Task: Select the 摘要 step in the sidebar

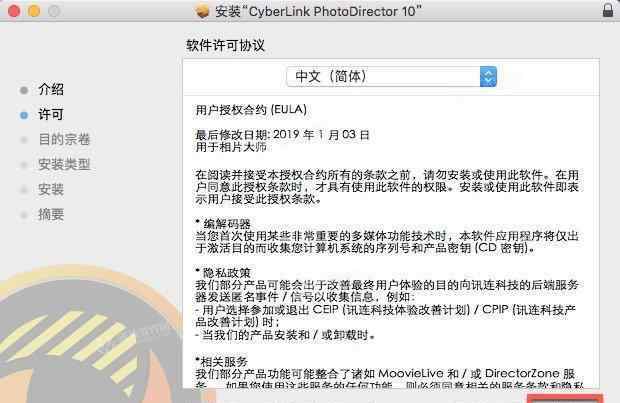Action: [51, 214]
